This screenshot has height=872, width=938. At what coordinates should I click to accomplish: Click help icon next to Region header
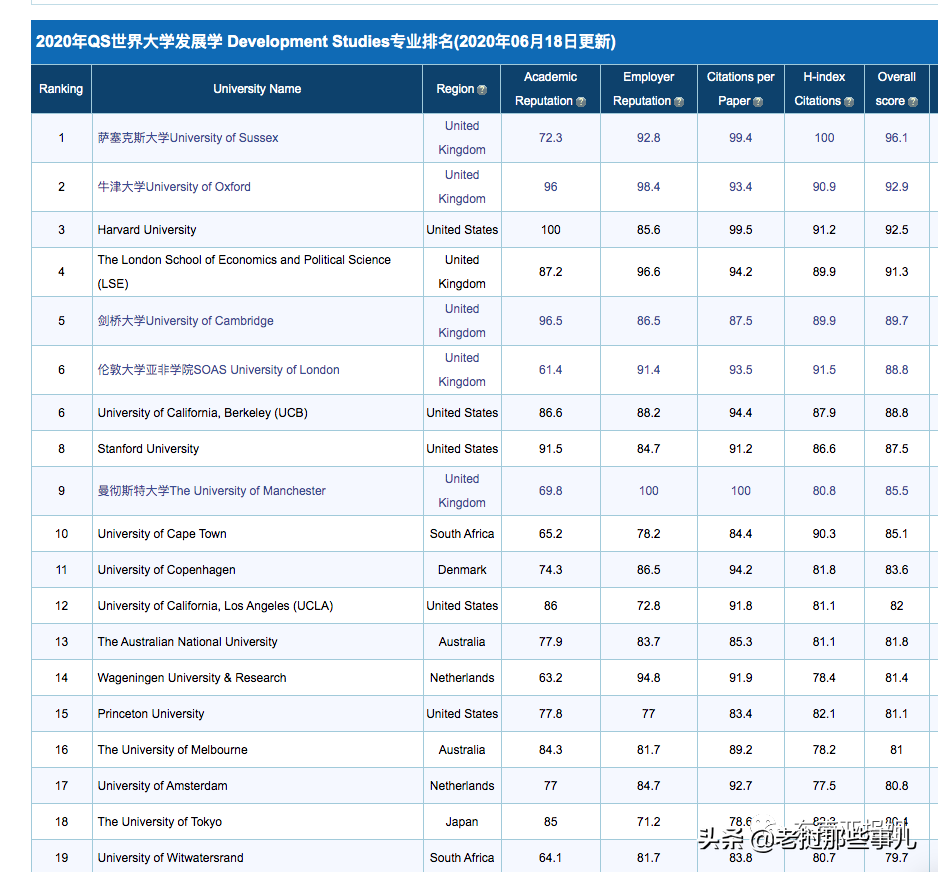coord(482,90)
